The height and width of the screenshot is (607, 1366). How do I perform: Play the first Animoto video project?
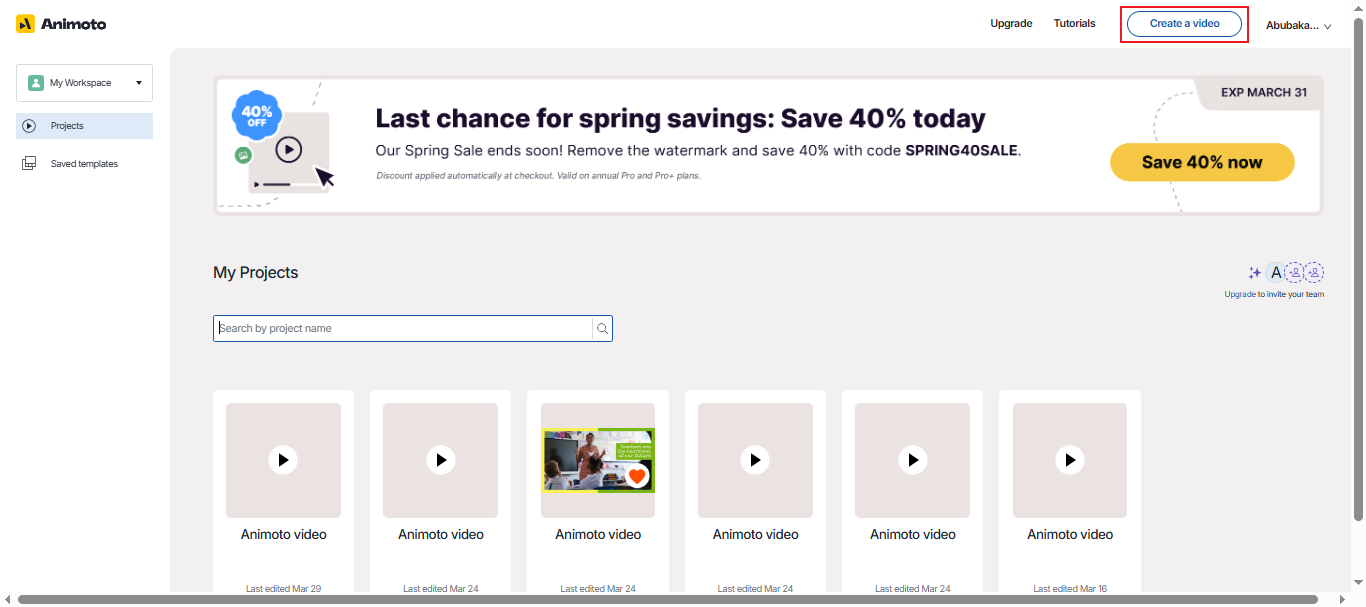283,459
